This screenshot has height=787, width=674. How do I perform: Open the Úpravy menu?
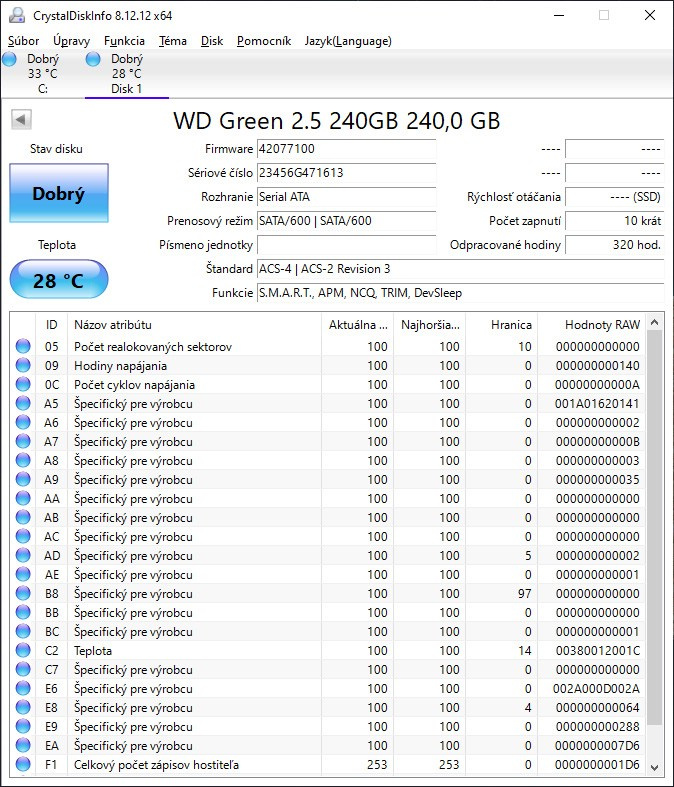pyautogui.click(x=72, y=41)
